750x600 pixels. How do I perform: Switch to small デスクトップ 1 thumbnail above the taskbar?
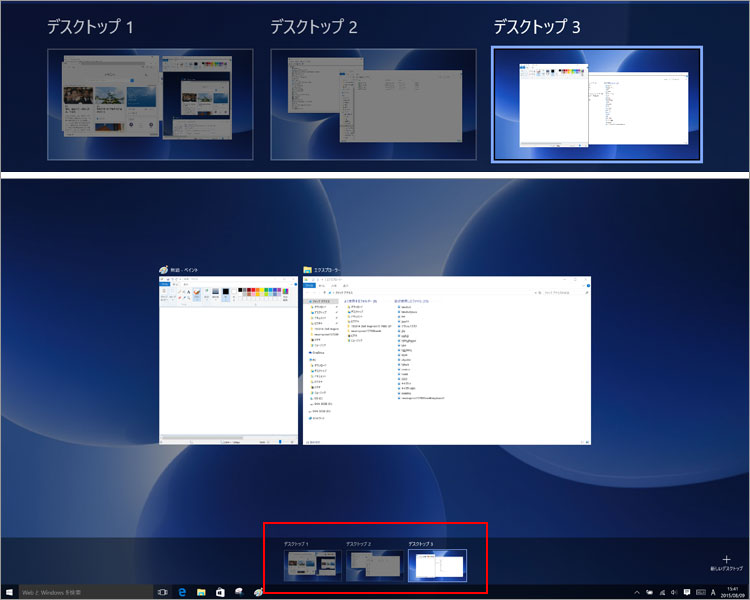pyautogui.click(x=313, y=566)
